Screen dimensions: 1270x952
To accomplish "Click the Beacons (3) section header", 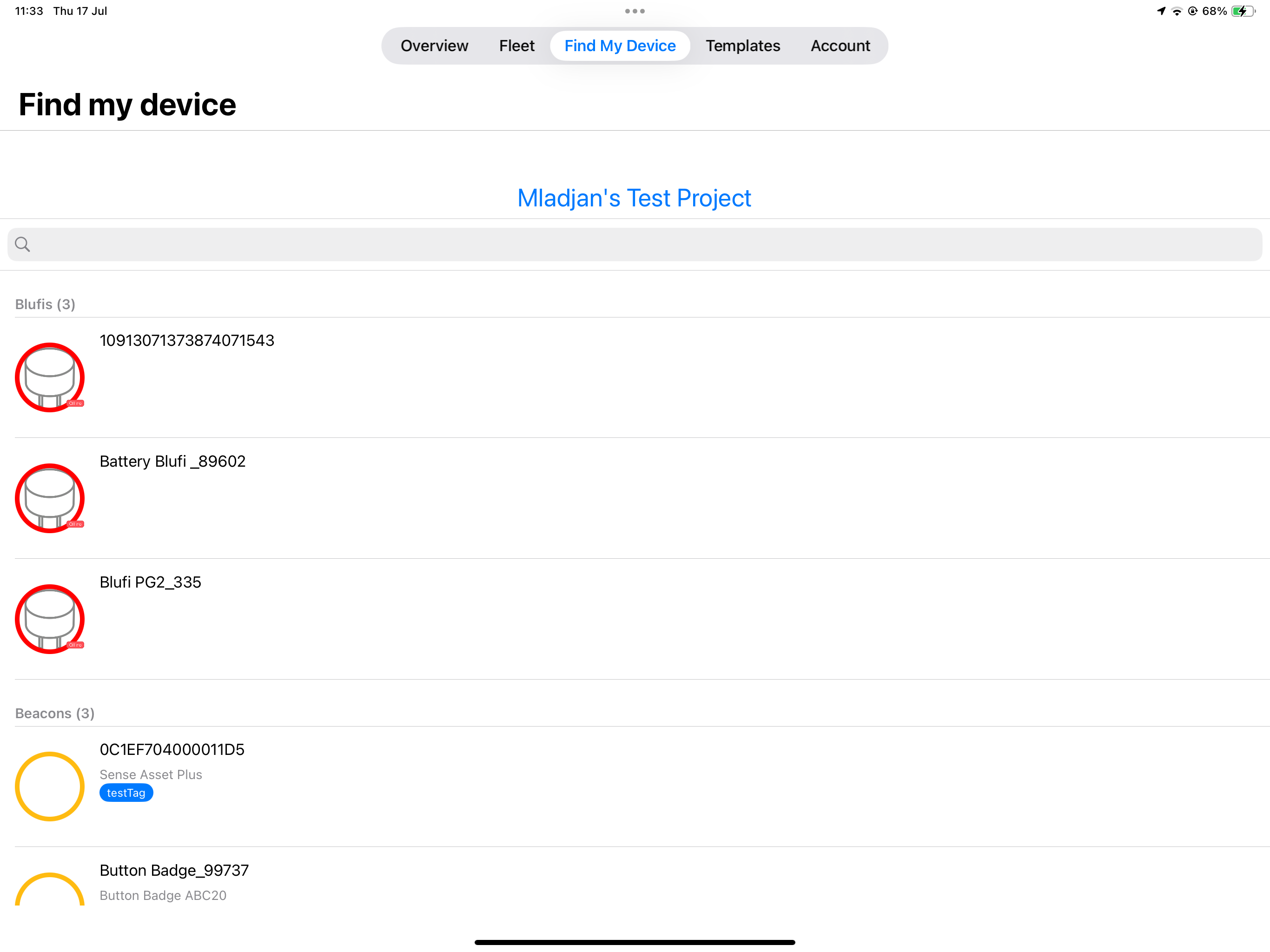I will pos(54,713).
